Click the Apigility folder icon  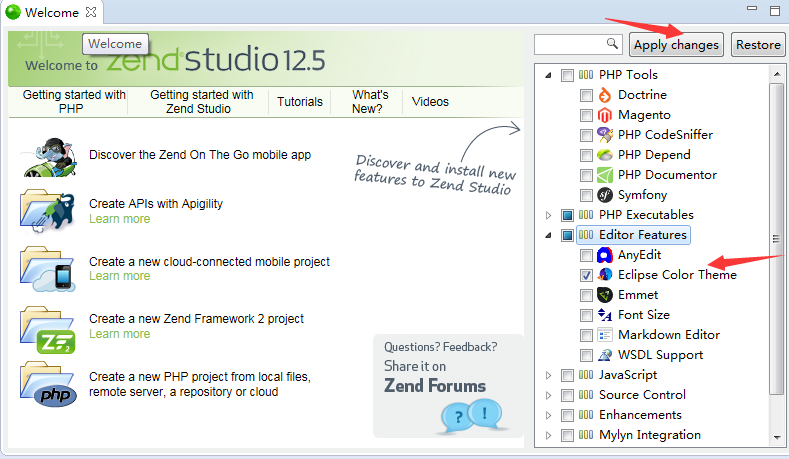[x=48, y=212]
